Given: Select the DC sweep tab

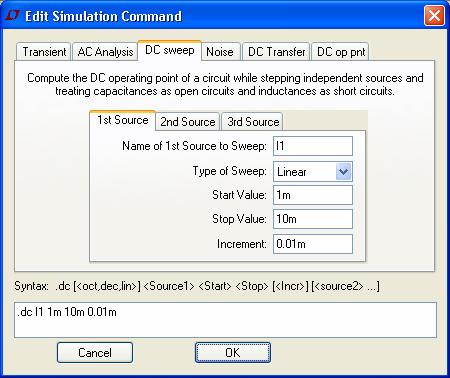Looking at the screenshot, I should point(170,50).
